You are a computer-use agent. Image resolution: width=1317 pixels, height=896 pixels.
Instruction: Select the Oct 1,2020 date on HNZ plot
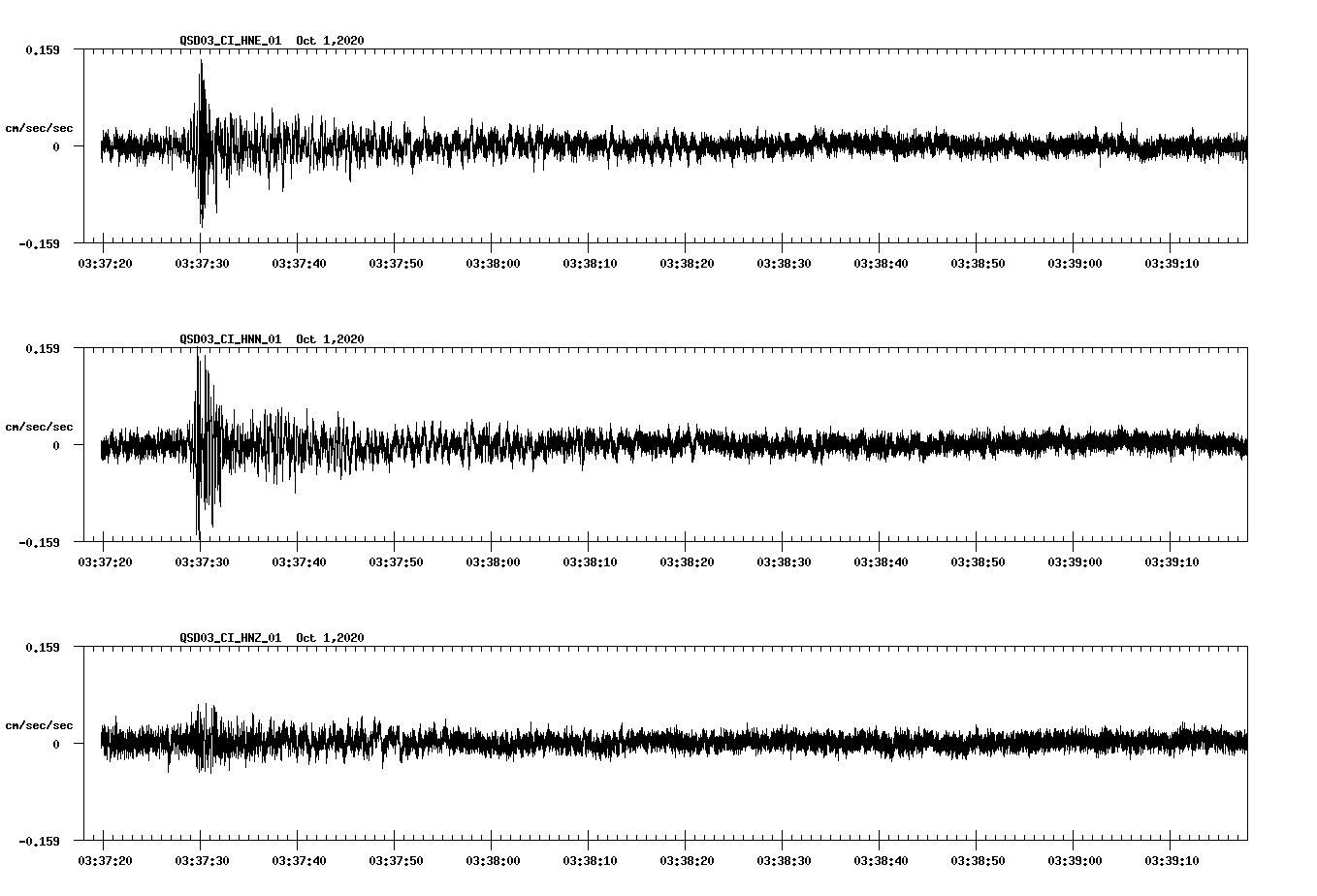click(x=331, y=638)
